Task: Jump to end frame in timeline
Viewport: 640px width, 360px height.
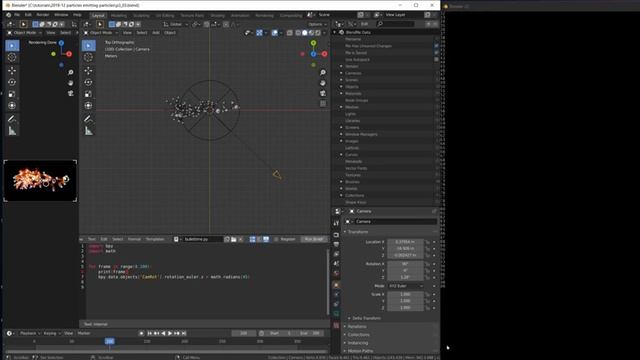Action: click(x=184, y=333)
